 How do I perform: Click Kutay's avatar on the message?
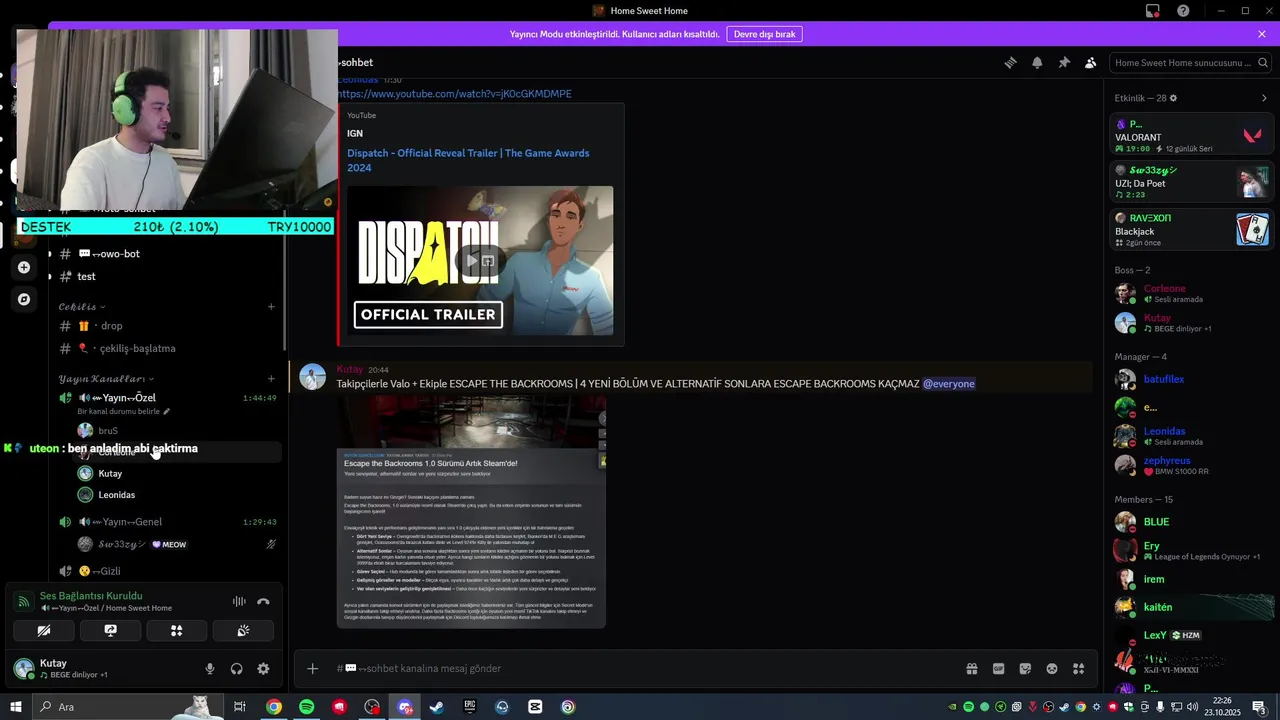(x=312, y=377)
